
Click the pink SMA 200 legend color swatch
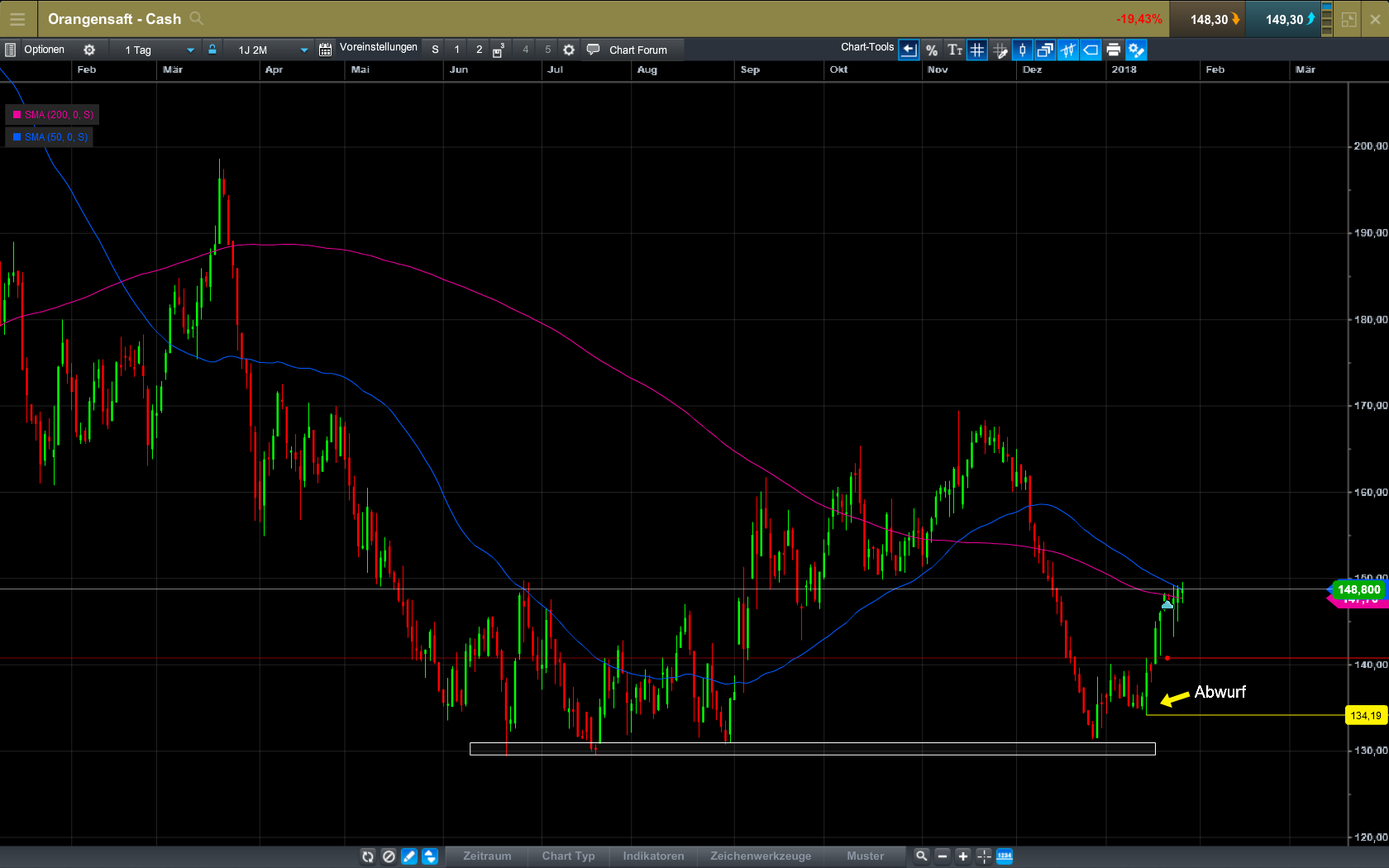[15, 115]
